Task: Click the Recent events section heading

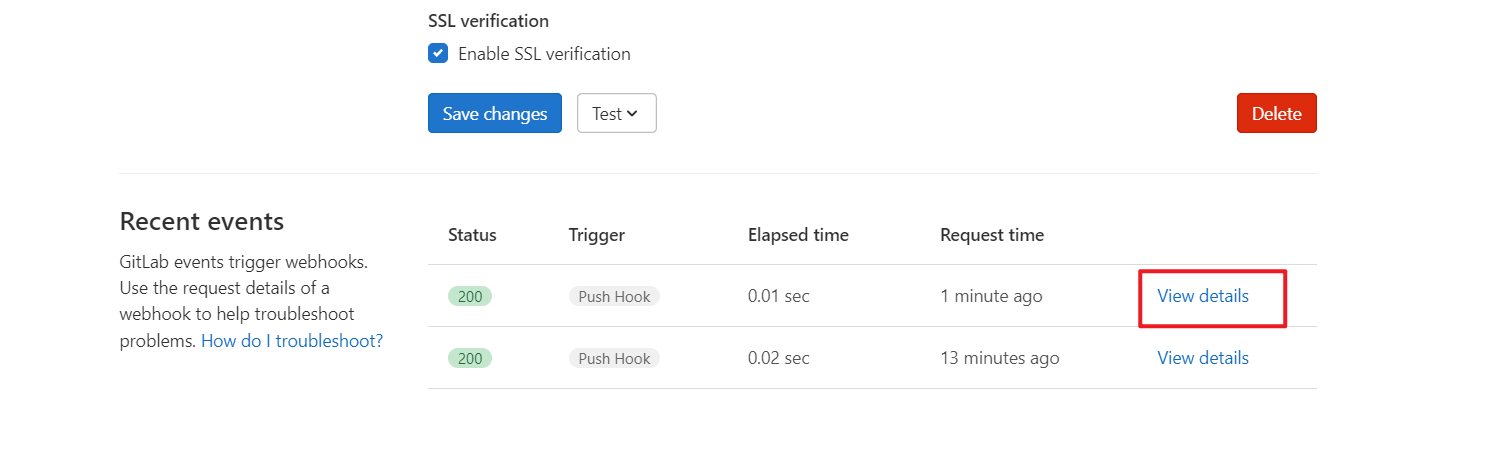Action: 202,221
